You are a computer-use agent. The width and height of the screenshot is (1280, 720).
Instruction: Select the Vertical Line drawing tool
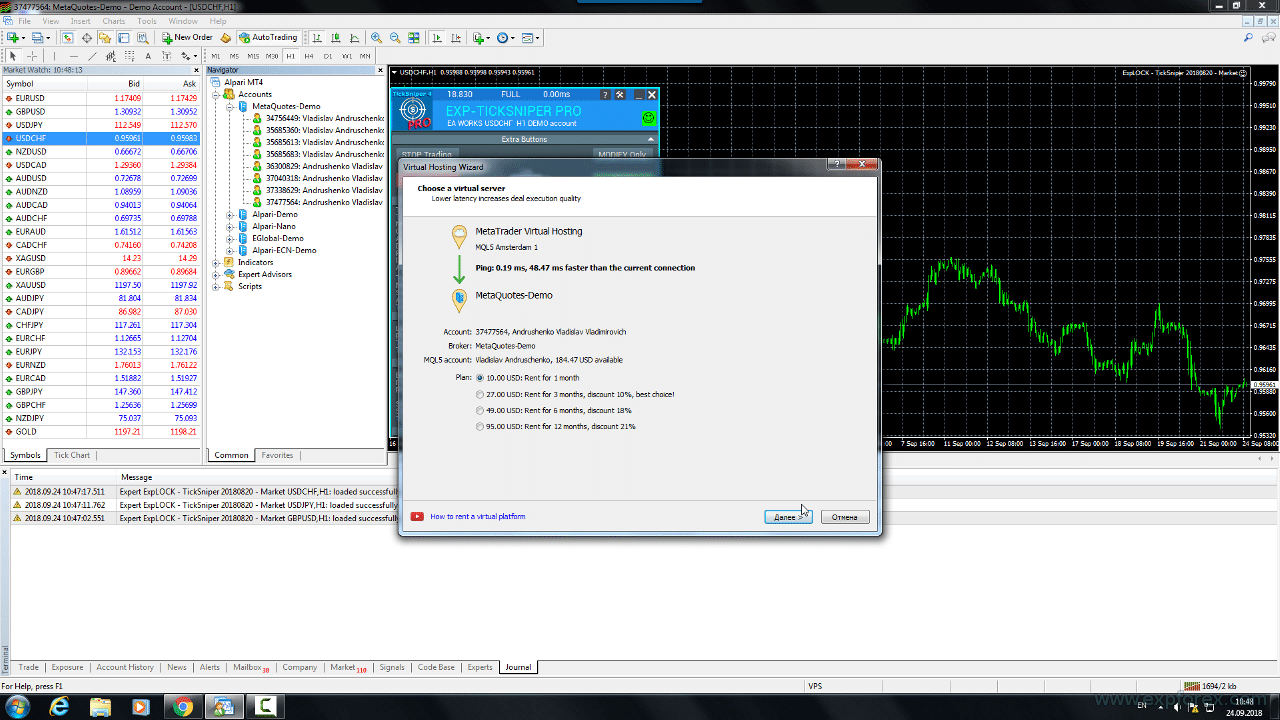click(x=55, y=56)
